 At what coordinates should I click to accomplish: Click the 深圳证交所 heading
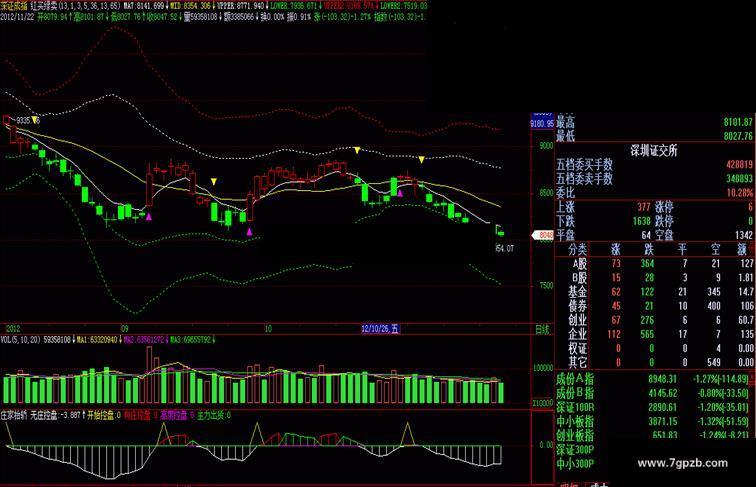coord(654,151)
